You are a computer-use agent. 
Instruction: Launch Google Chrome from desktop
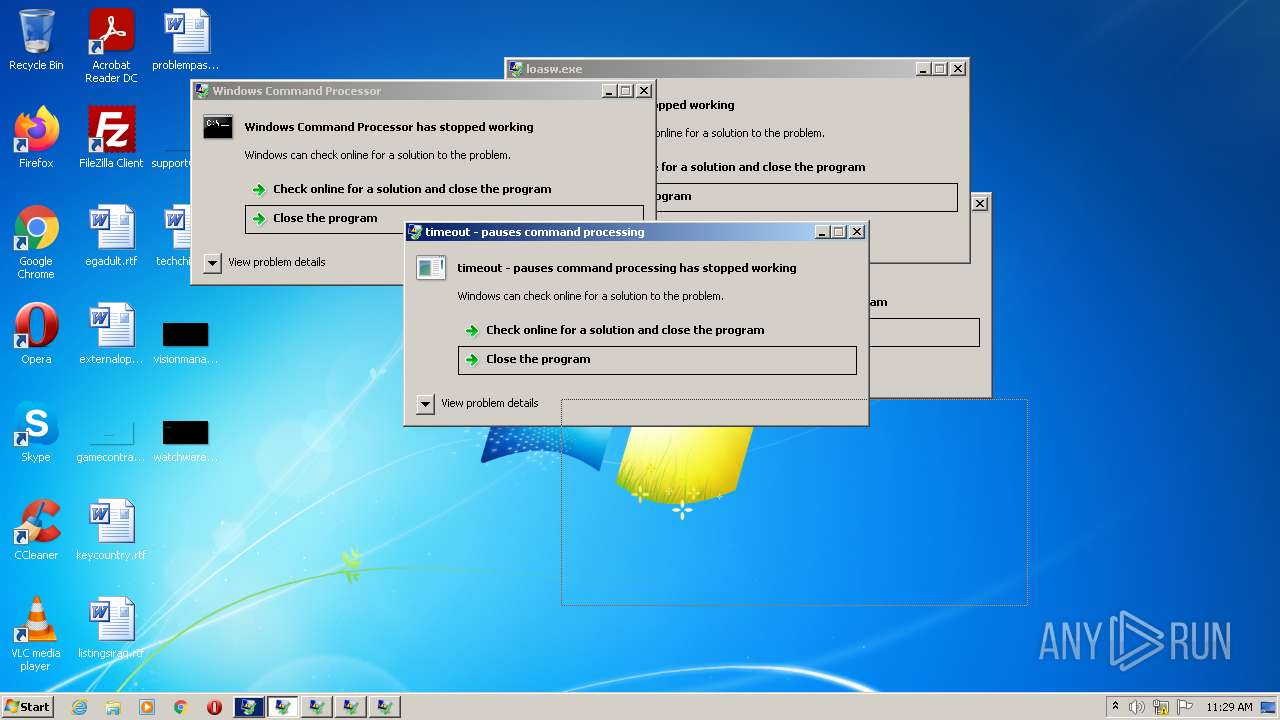36,242
